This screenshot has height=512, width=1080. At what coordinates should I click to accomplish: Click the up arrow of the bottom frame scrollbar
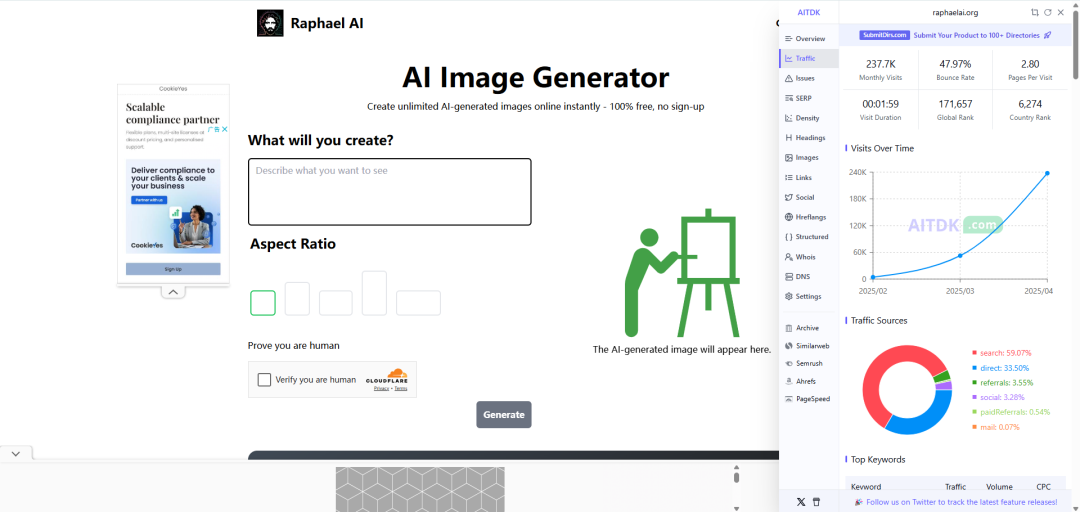click(x=736, y=468)
